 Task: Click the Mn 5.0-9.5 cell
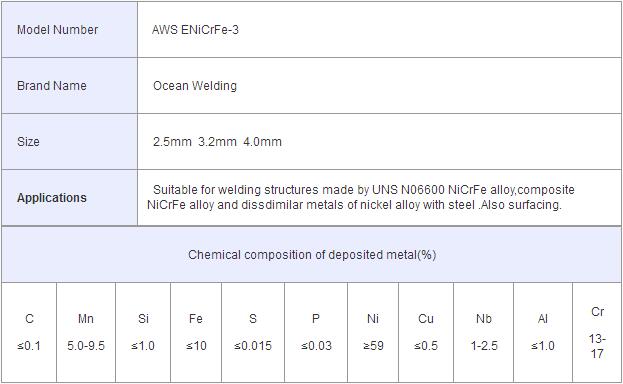click(86, 332)
